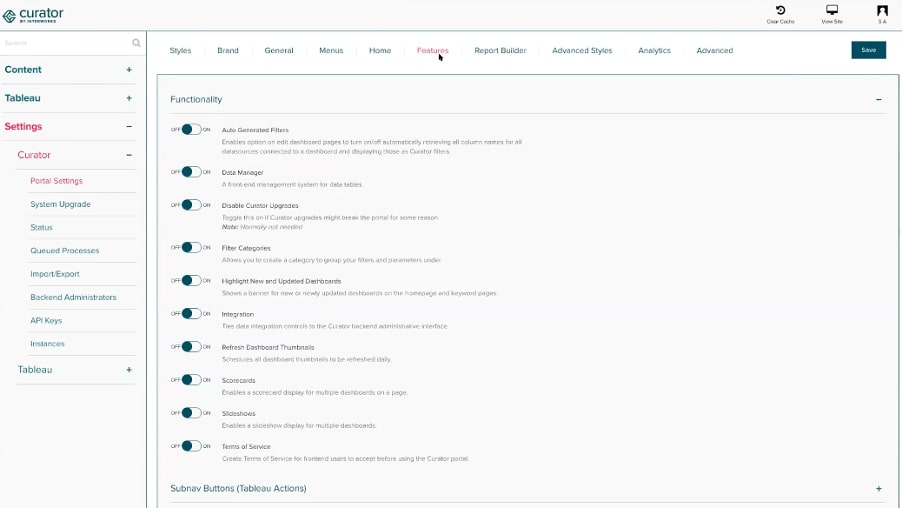Open Queued Processes in sidebar
Screen dimensions: 902x508
pyautogui.click(x=64, y=250)
